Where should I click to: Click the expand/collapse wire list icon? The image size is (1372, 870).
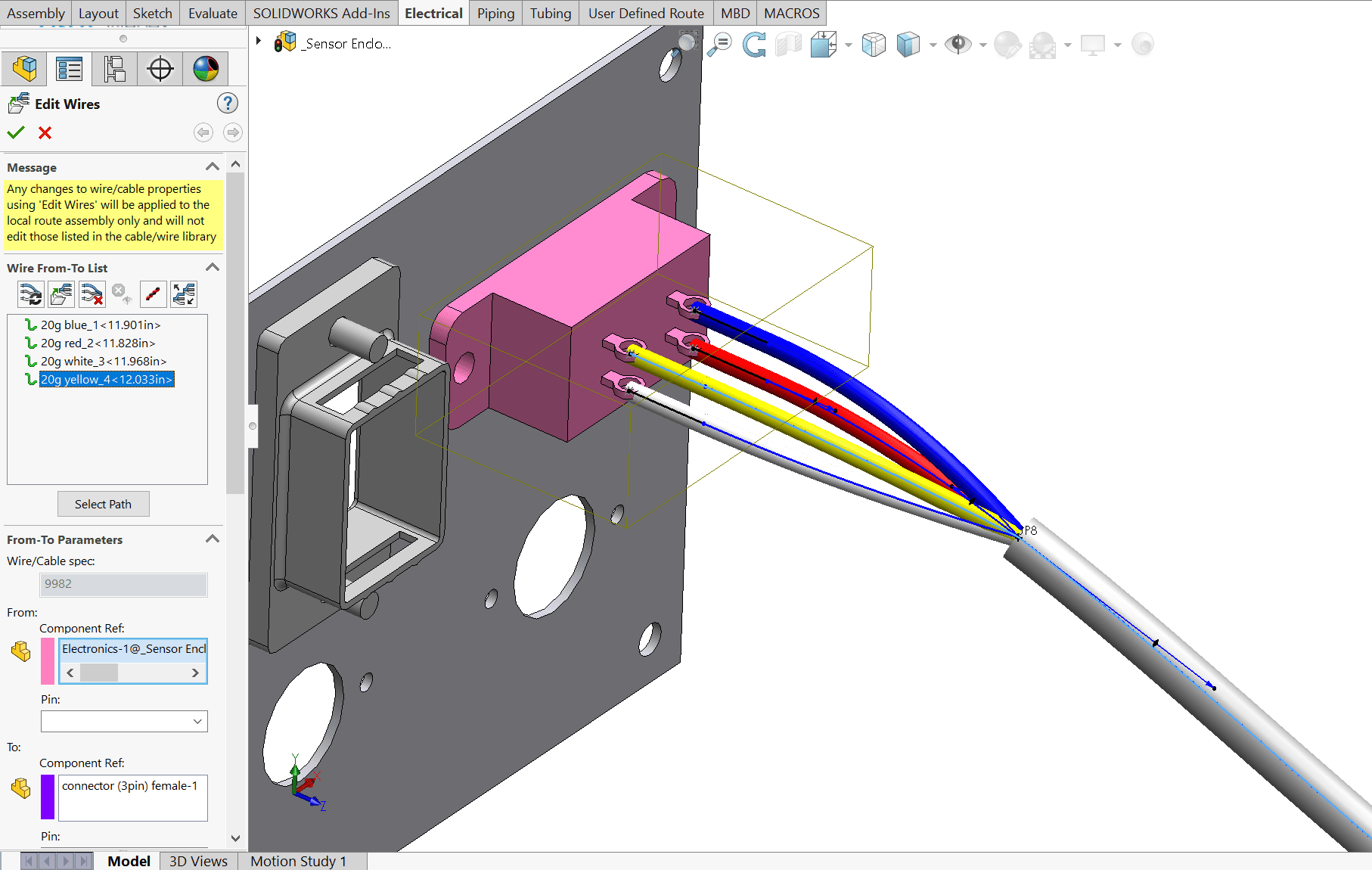[184, 294]
